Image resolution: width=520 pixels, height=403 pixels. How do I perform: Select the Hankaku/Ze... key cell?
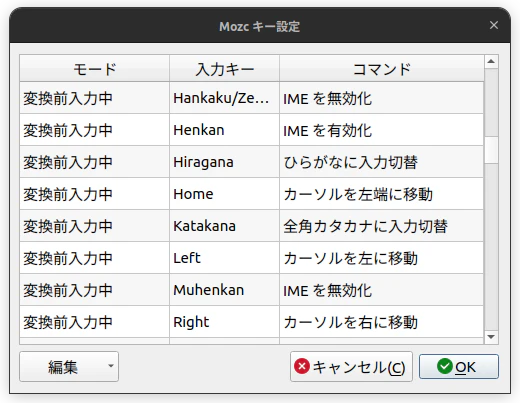[224, 98]
